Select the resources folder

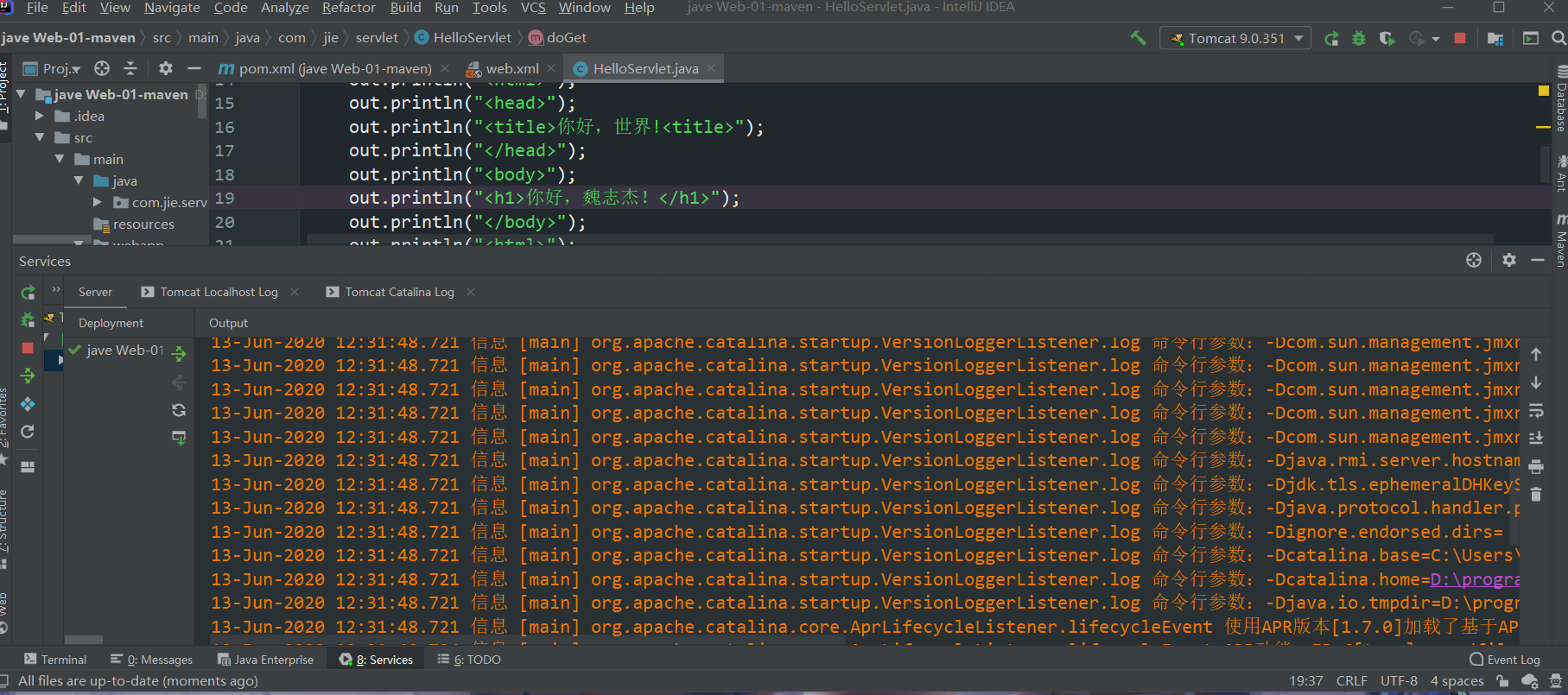pyautogui.click(x=134, y=224)
